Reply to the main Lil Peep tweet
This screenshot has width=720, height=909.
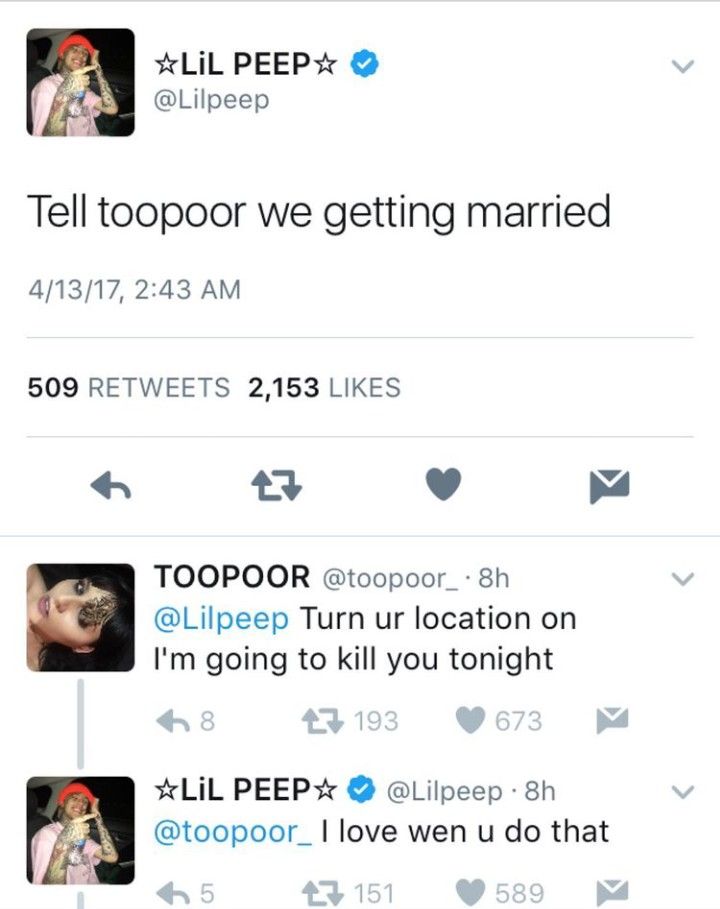click(111, 485)
